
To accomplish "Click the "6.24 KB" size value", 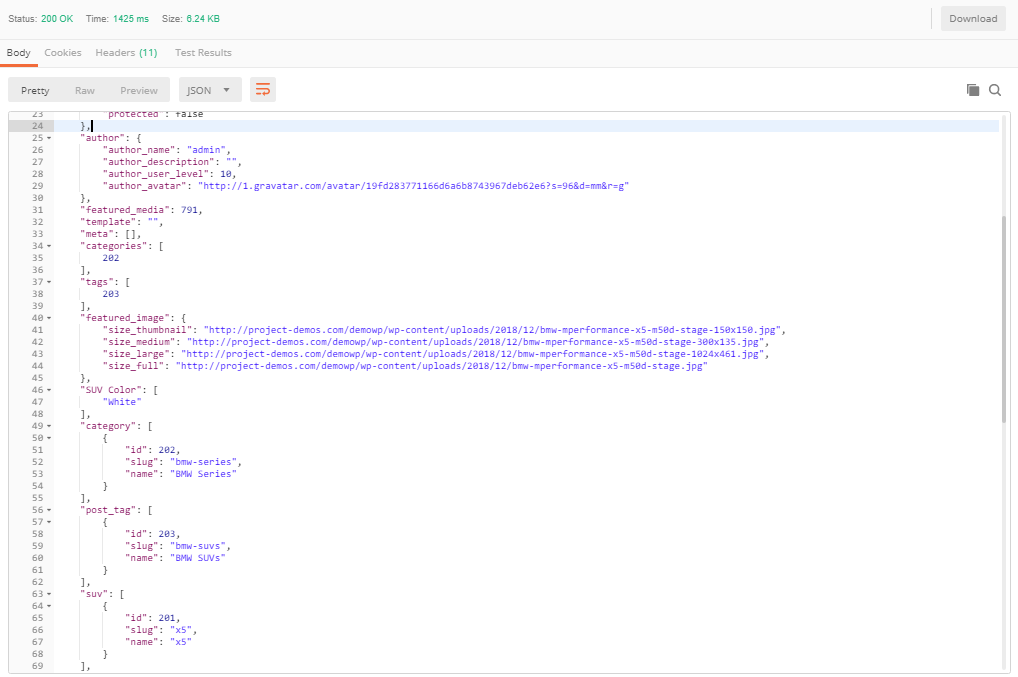I will tap(203, 19).
